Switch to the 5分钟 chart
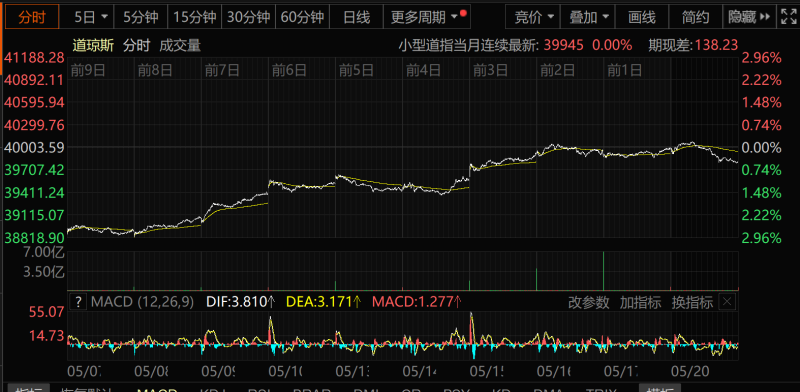 (x=140, y=17)
